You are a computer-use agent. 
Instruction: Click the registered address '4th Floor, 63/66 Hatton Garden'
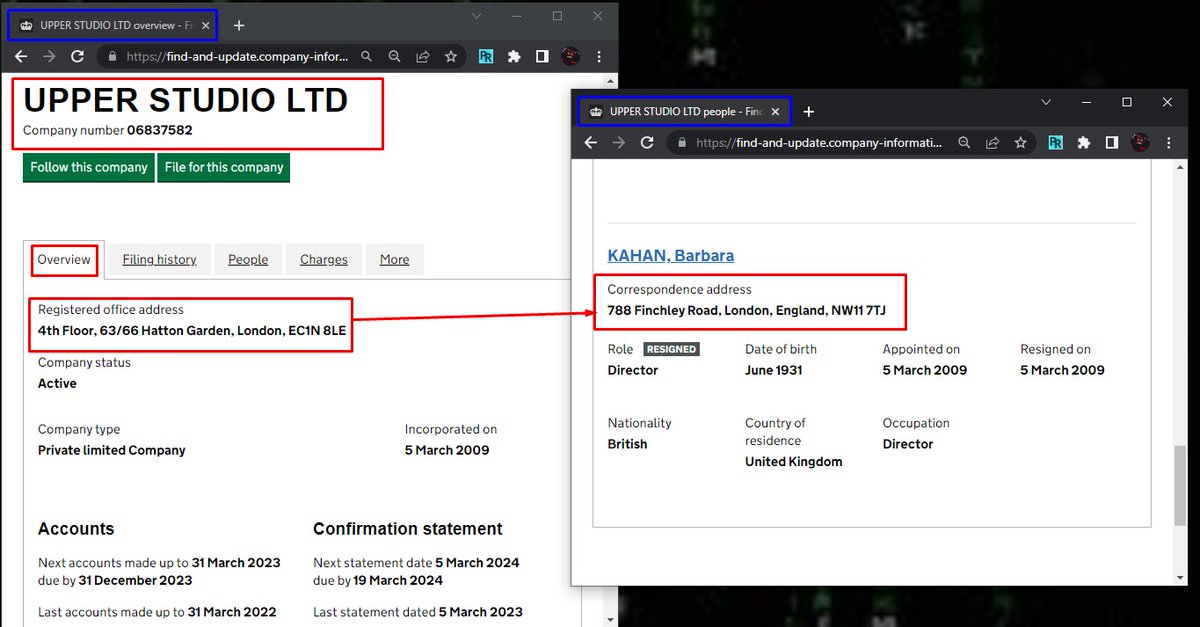pos(192,329)
